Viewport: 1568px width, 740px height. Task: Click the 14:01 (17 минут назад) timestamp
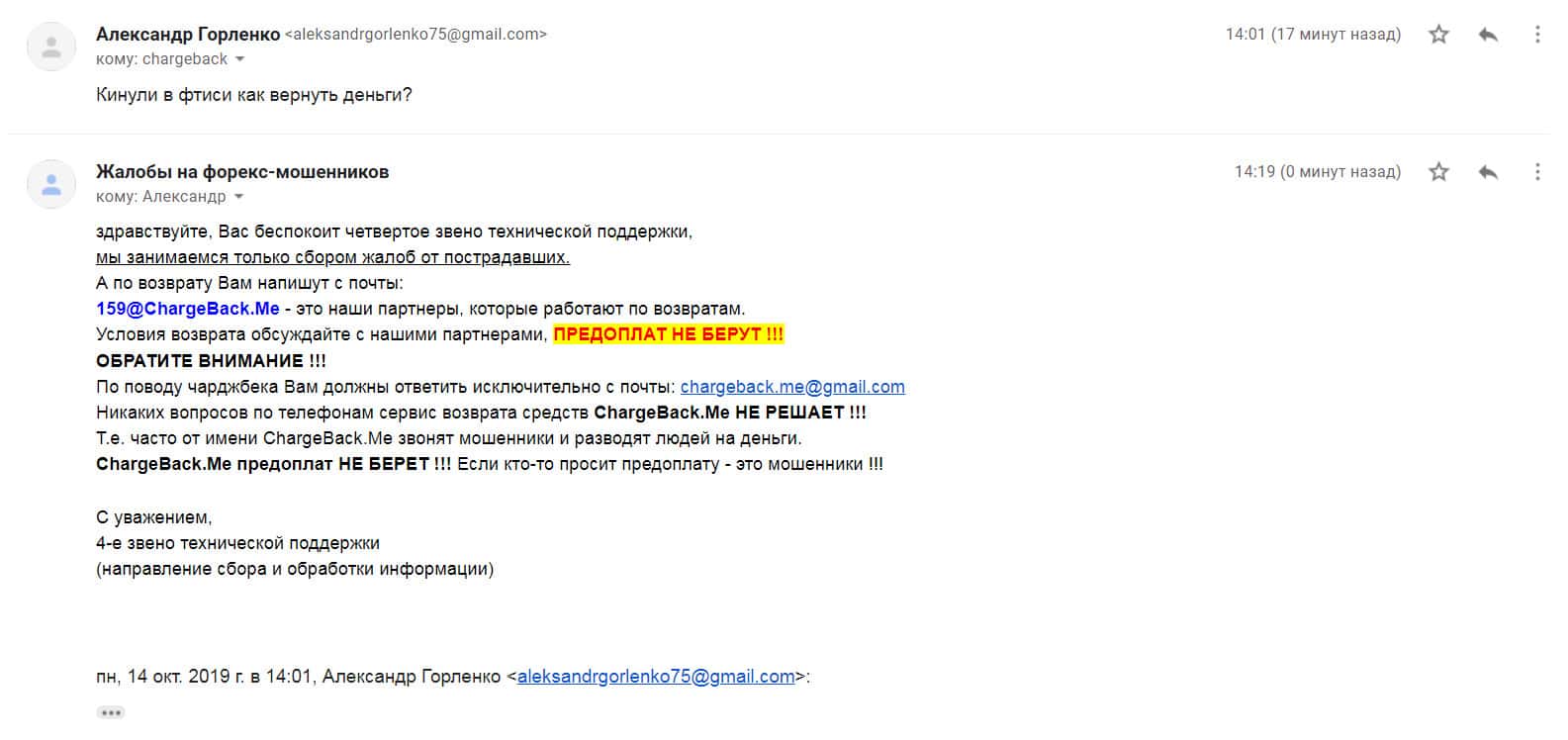pos(1313,35)
